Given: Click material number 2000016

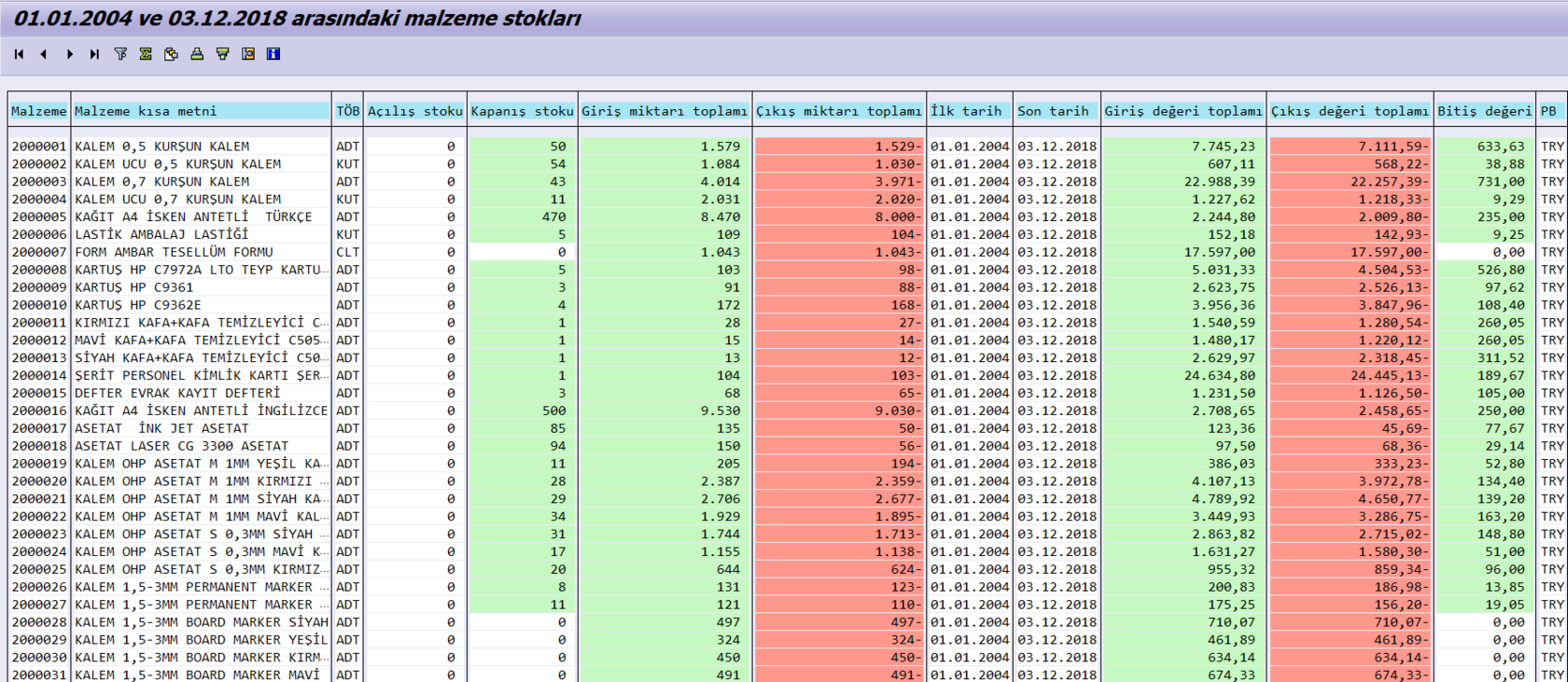Looking at the screenshot, I should tap(39, 411).
